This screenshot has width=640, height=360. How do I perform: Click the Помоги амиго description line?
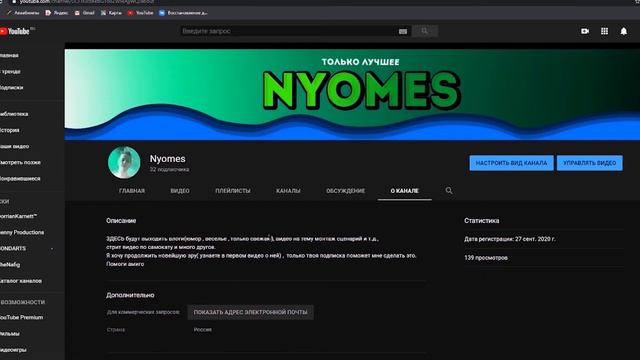(125, 264)
